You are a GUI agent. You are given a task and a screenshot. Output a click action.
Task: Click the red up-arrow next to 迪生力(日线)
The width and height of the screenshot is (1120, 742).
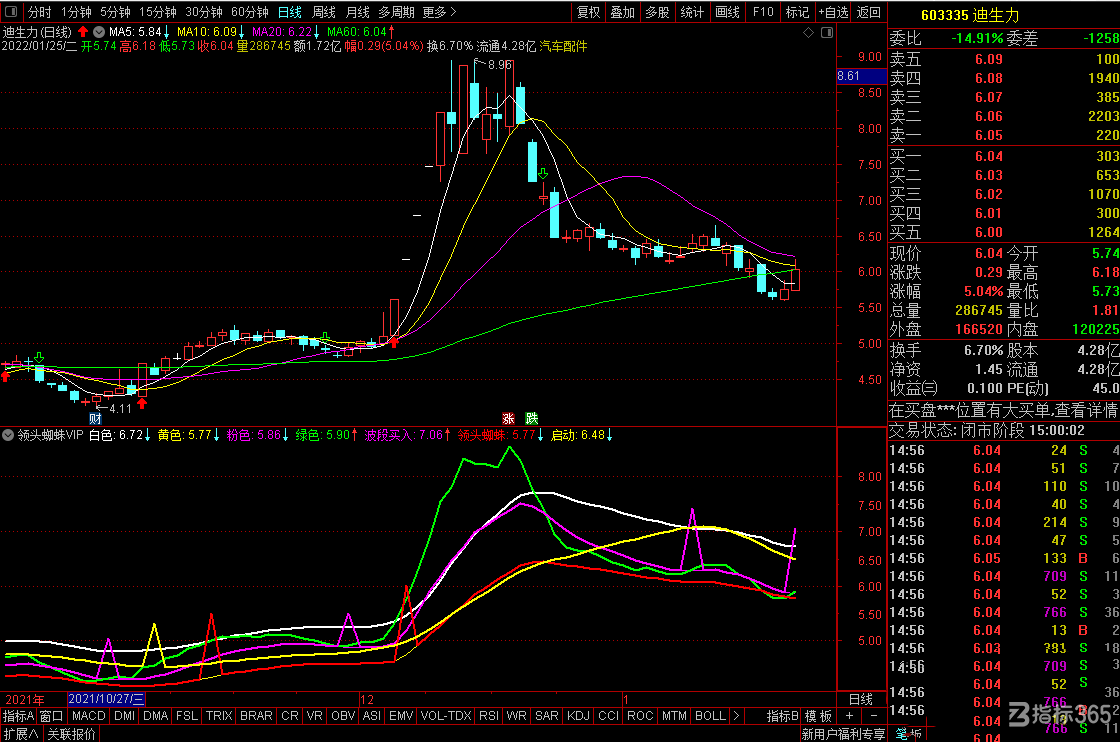click(x=84, y=32)
